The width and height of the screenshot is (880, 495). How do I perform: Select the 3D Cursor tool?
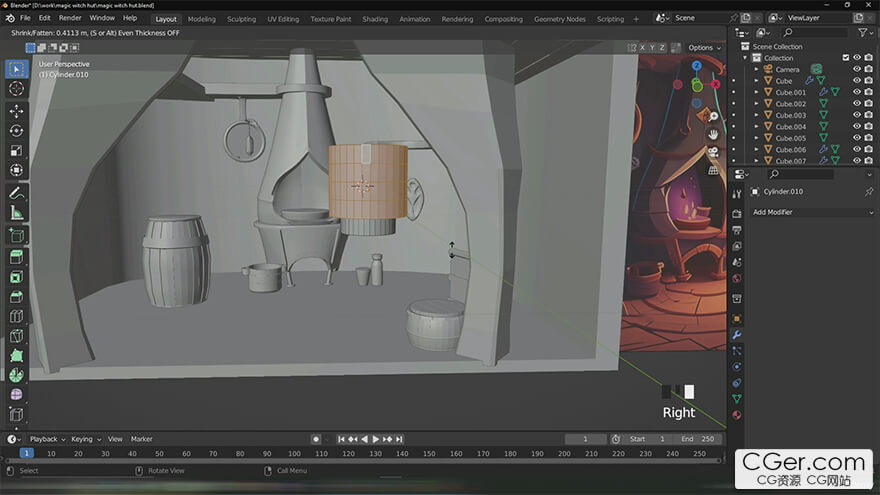16,89
